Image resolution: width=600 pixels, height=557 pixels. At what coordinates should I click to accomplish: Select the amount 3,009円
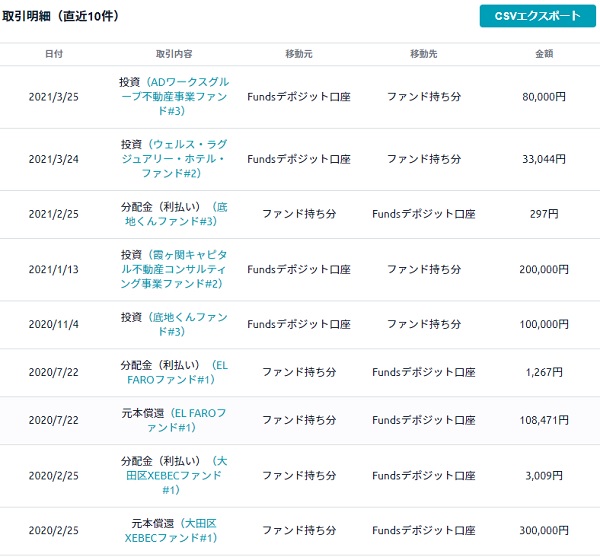pyautogui.click(x=544, y=476)
